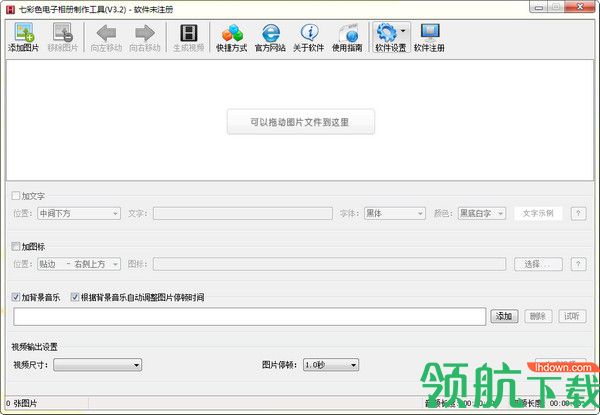The height and width of the screenshot is (415, 600).
Task: Click the 添加 music button
Action: point(504,316)
